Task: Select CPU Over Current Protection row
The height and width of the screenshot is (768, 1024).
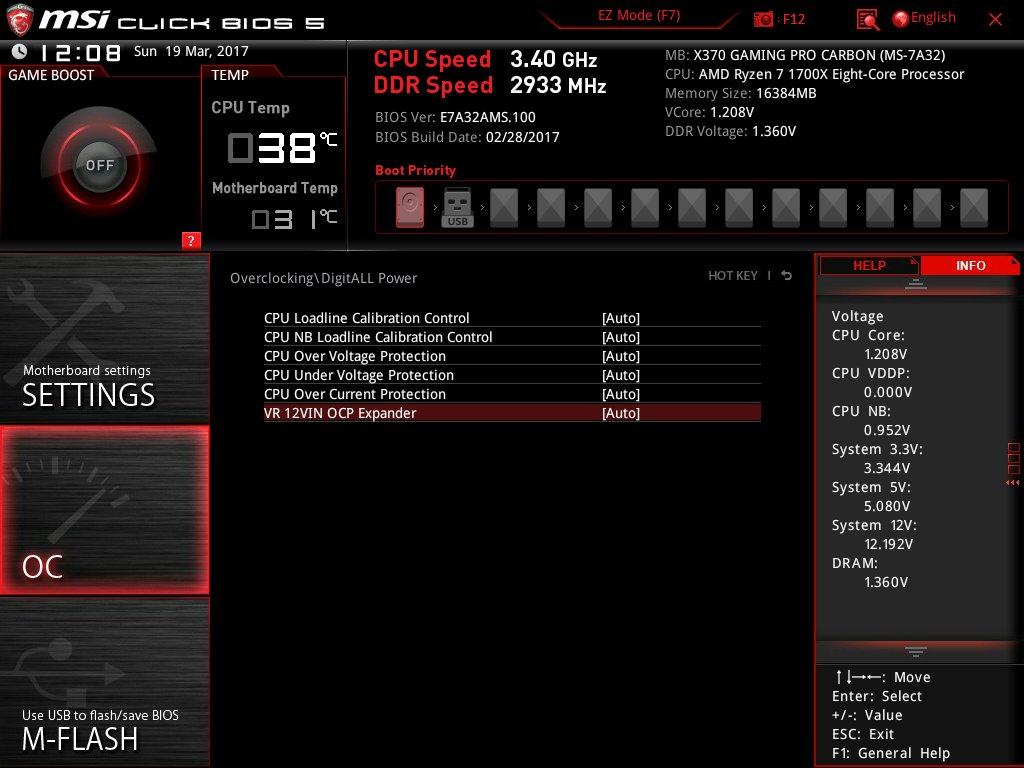Action: pos(512,394)
